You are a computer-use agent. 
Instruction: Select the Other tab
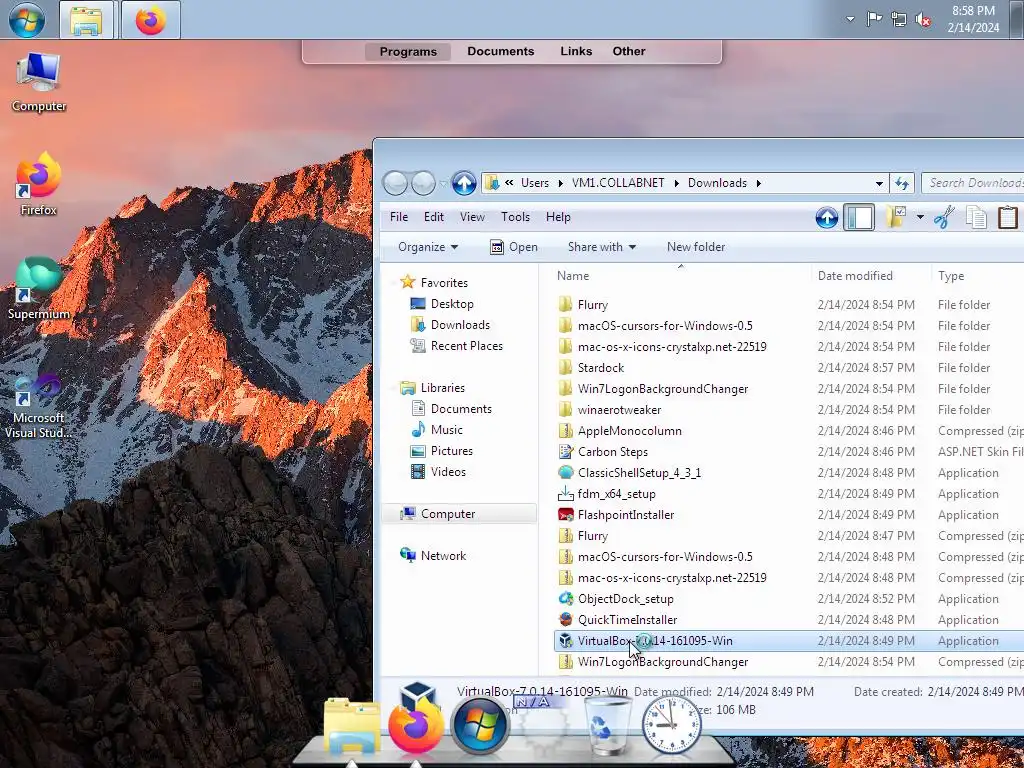629,51
